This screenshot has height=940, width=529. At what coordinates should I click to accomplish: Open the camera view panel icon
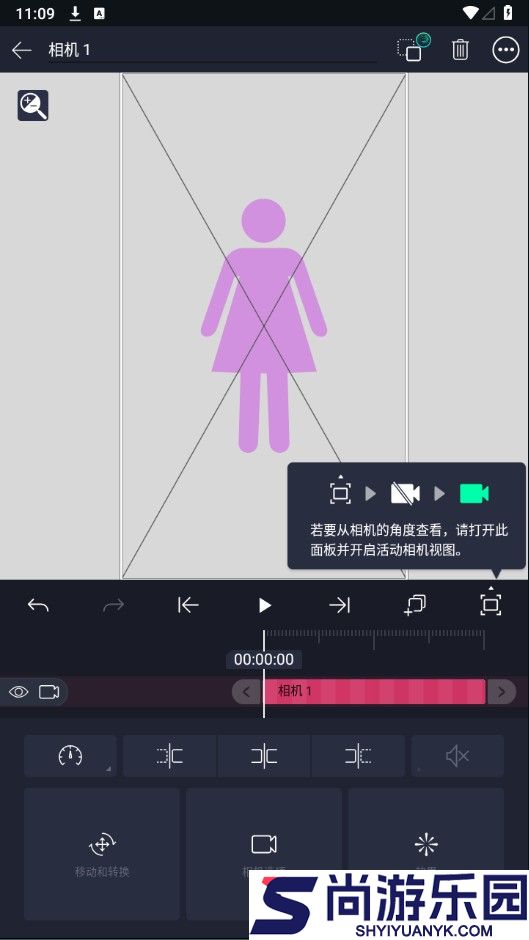coord(491,602)
